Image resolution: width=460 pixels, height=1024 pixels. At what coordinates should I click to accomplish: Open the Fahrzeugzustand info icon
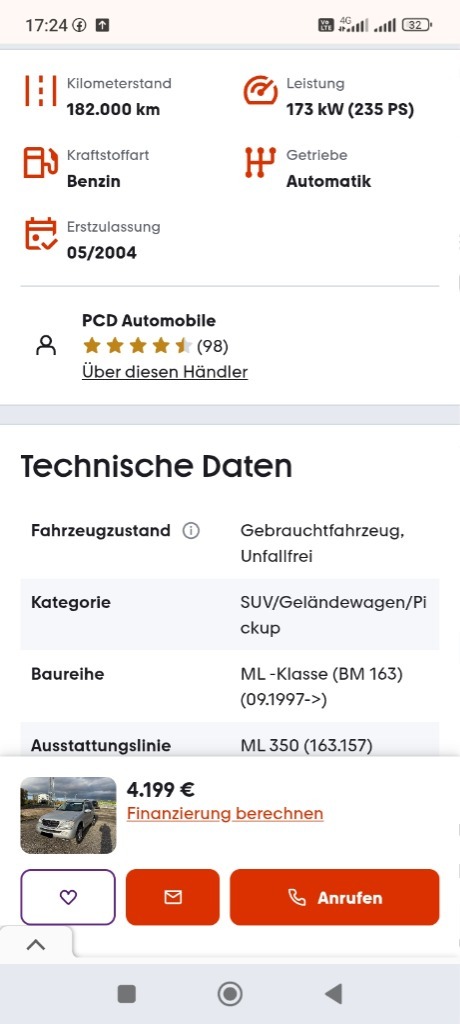[191, 531]
